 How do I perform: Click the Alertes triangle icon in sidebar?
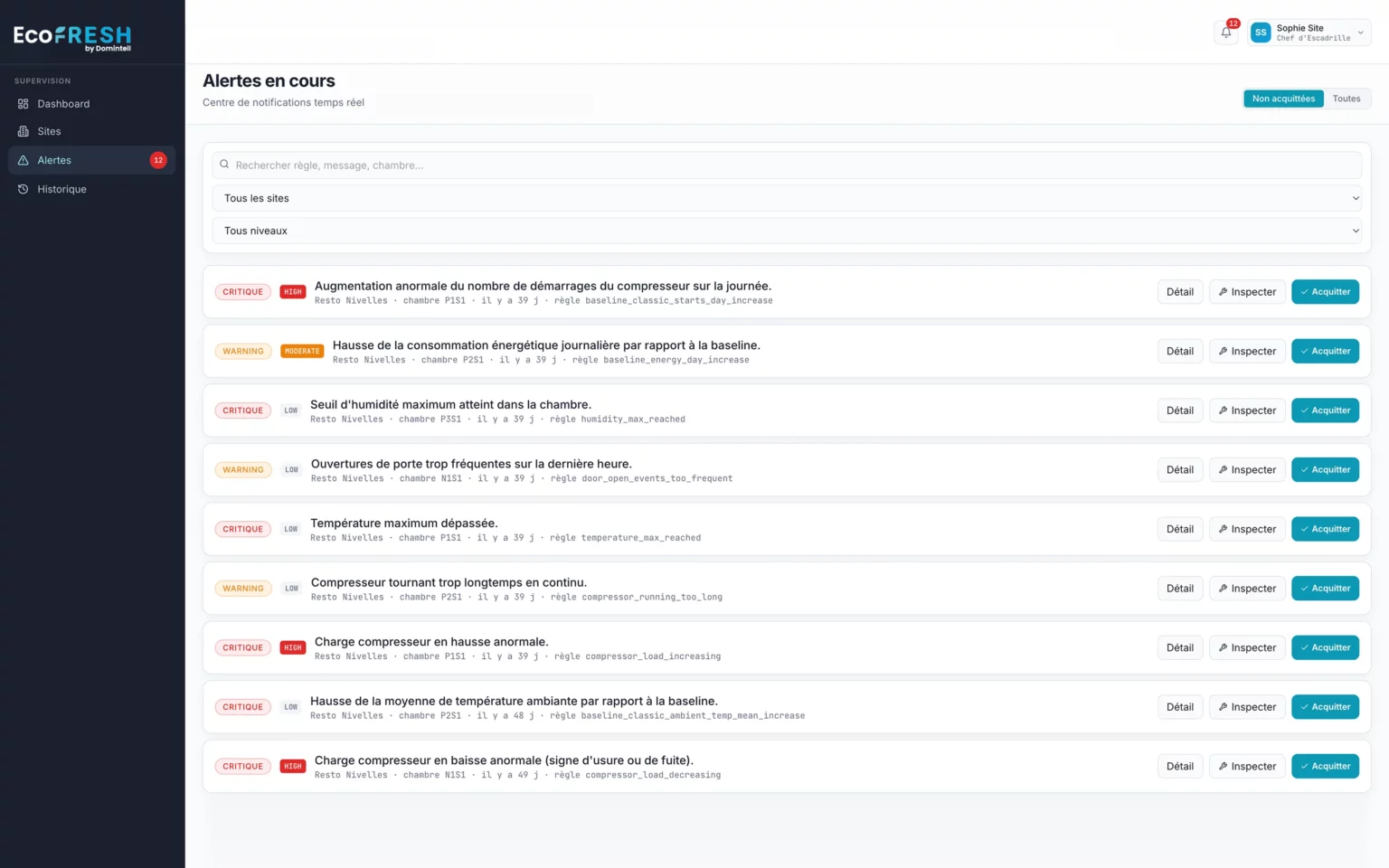[24, 160]
